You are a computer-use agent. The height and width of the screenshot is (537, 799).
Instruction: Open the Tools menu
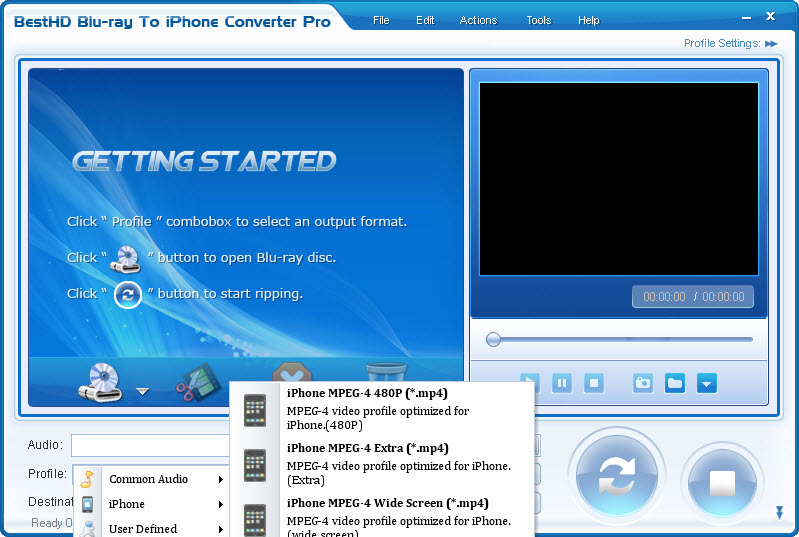539,20
